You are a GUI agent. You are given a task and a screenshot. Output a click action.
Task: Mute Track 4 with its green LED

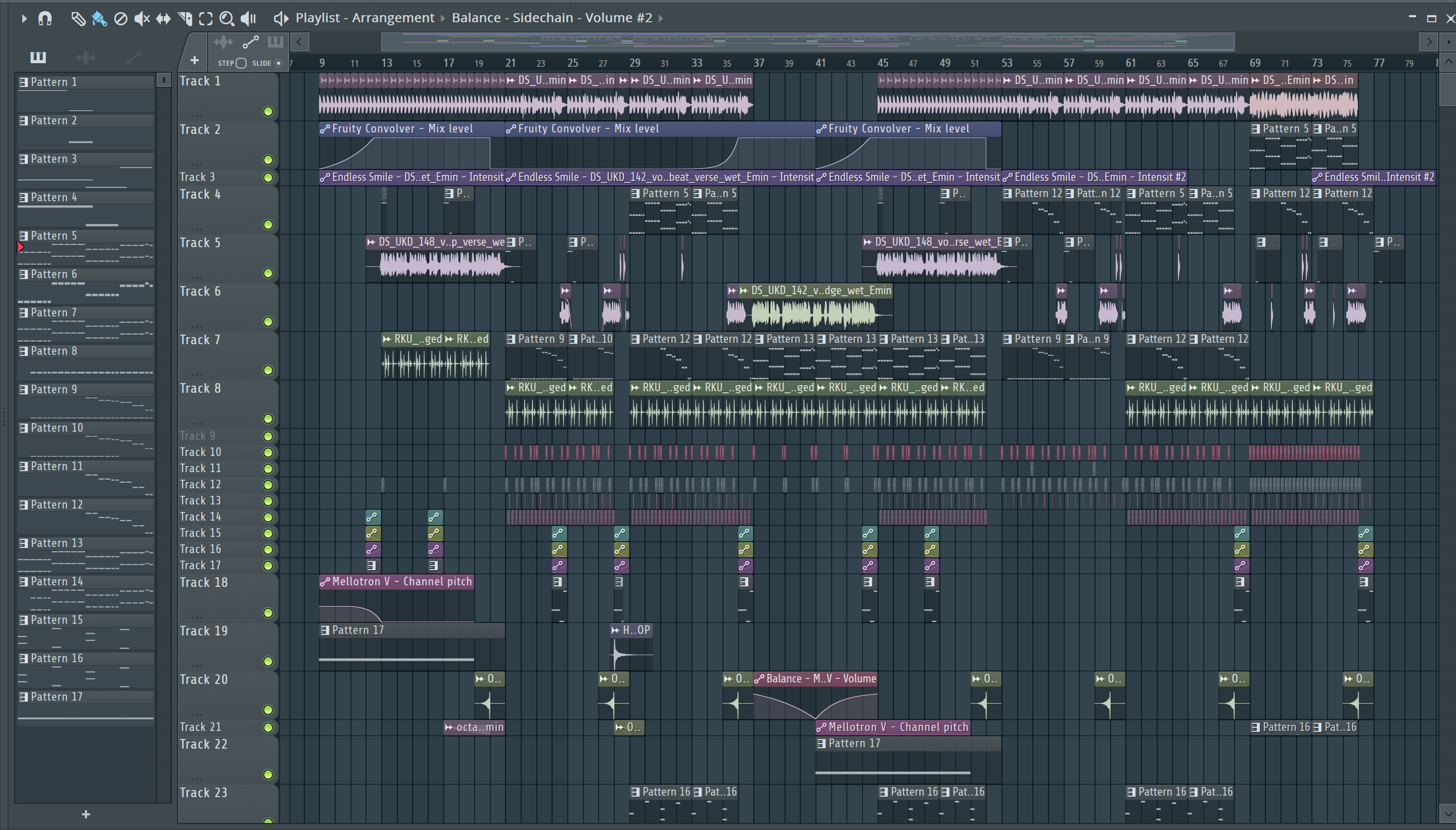coord(268,224)
